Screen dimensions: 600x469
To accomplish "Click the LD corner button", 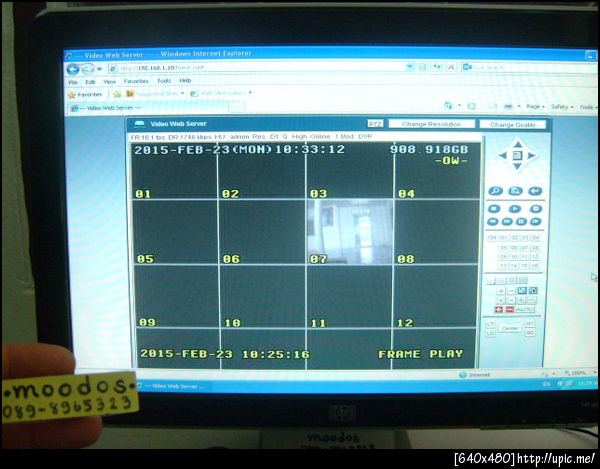I will click(490, 333).
